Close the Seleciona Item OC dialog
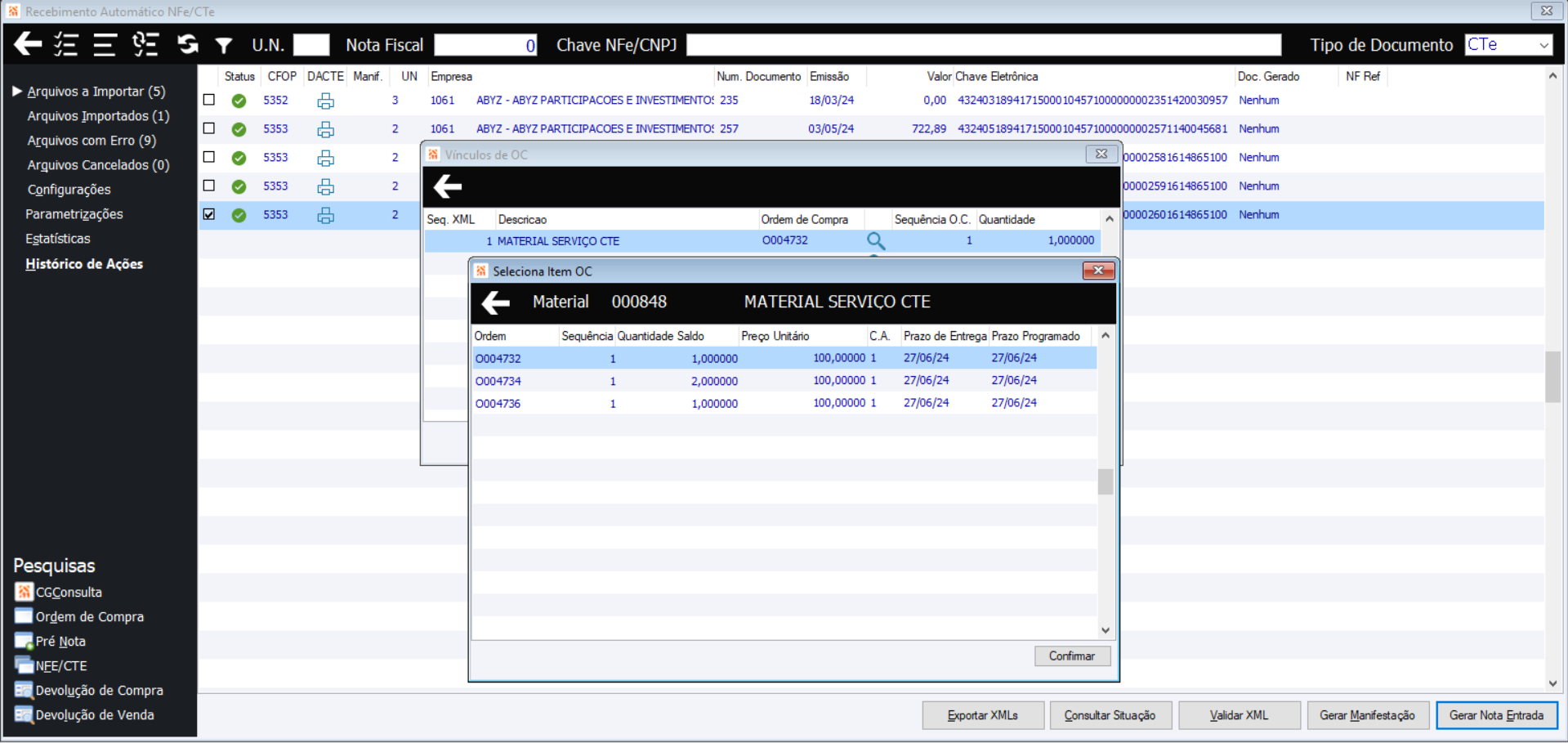This screenshot has width=1568, height=743. pyautogui.click(x=1098, y=271)
